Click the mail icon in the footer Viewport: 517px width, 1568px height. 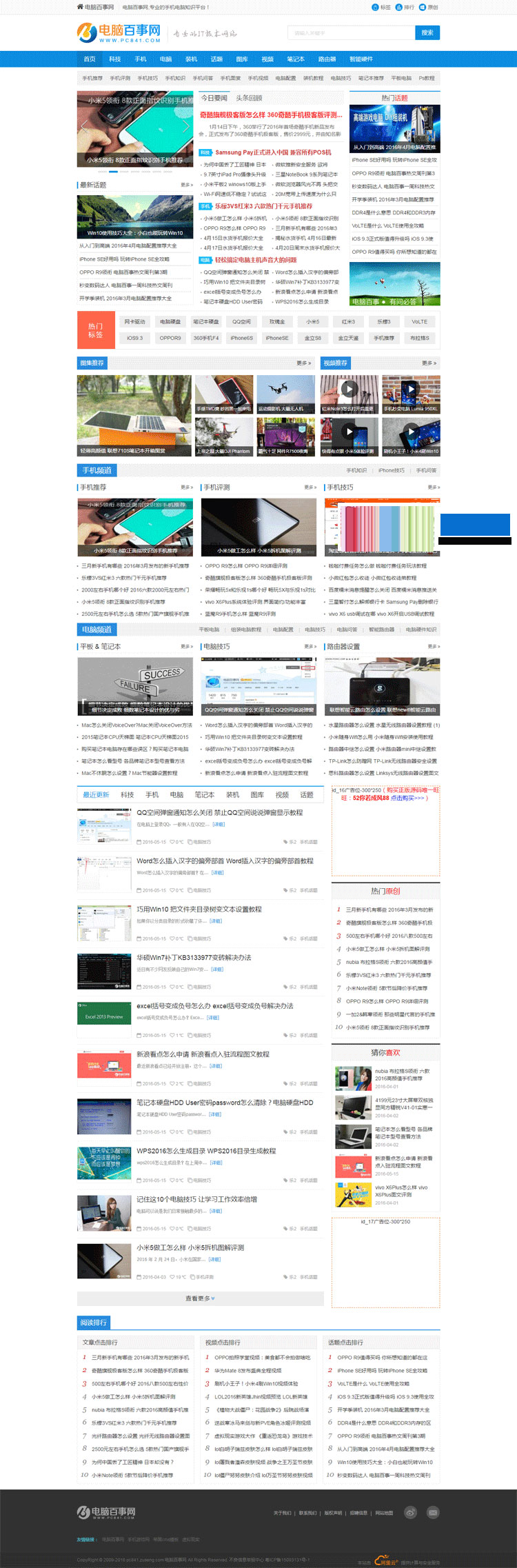433,1512
